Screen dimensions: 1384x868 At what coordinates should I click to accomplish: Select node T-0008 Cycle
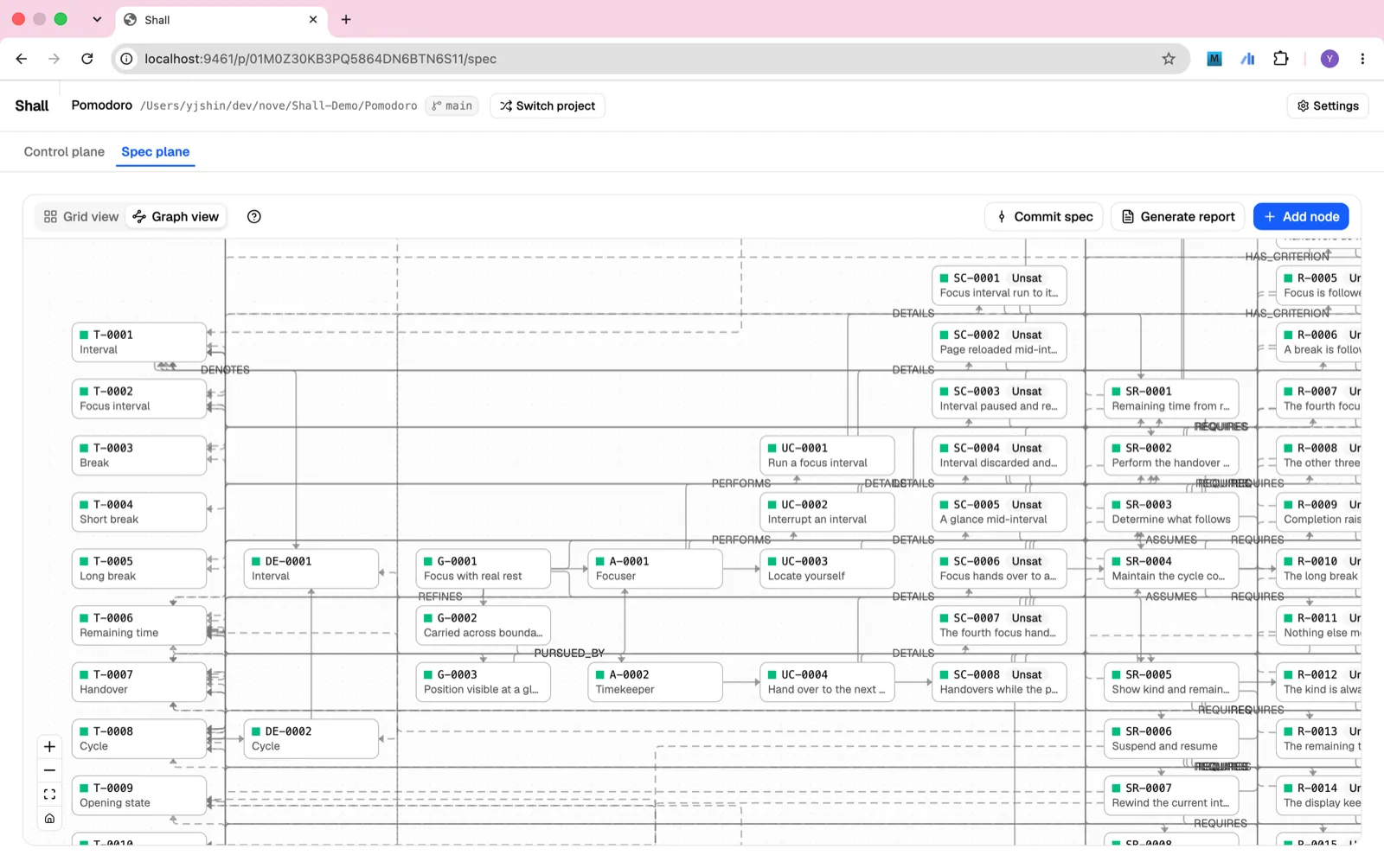coord(139,738)
